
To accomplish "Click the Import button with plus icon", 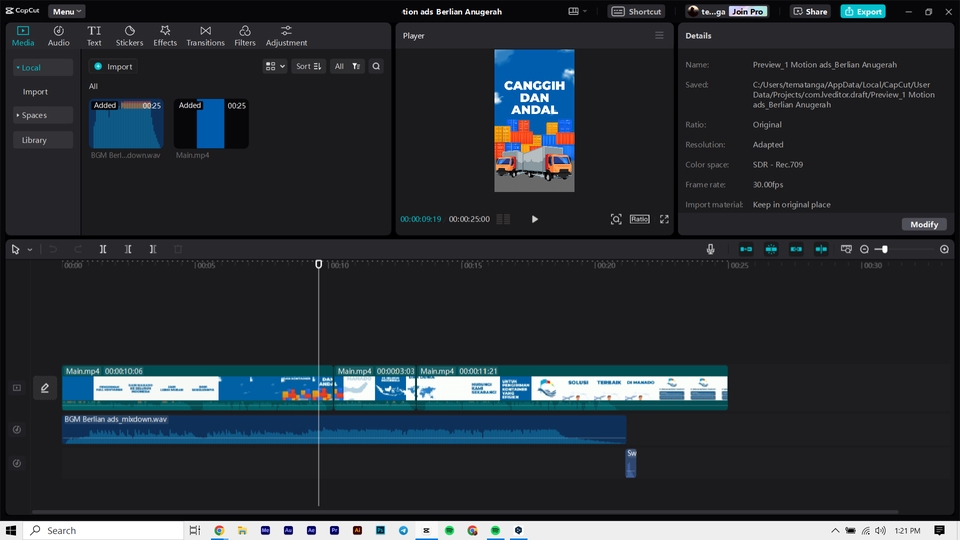I will coord(114,66).
